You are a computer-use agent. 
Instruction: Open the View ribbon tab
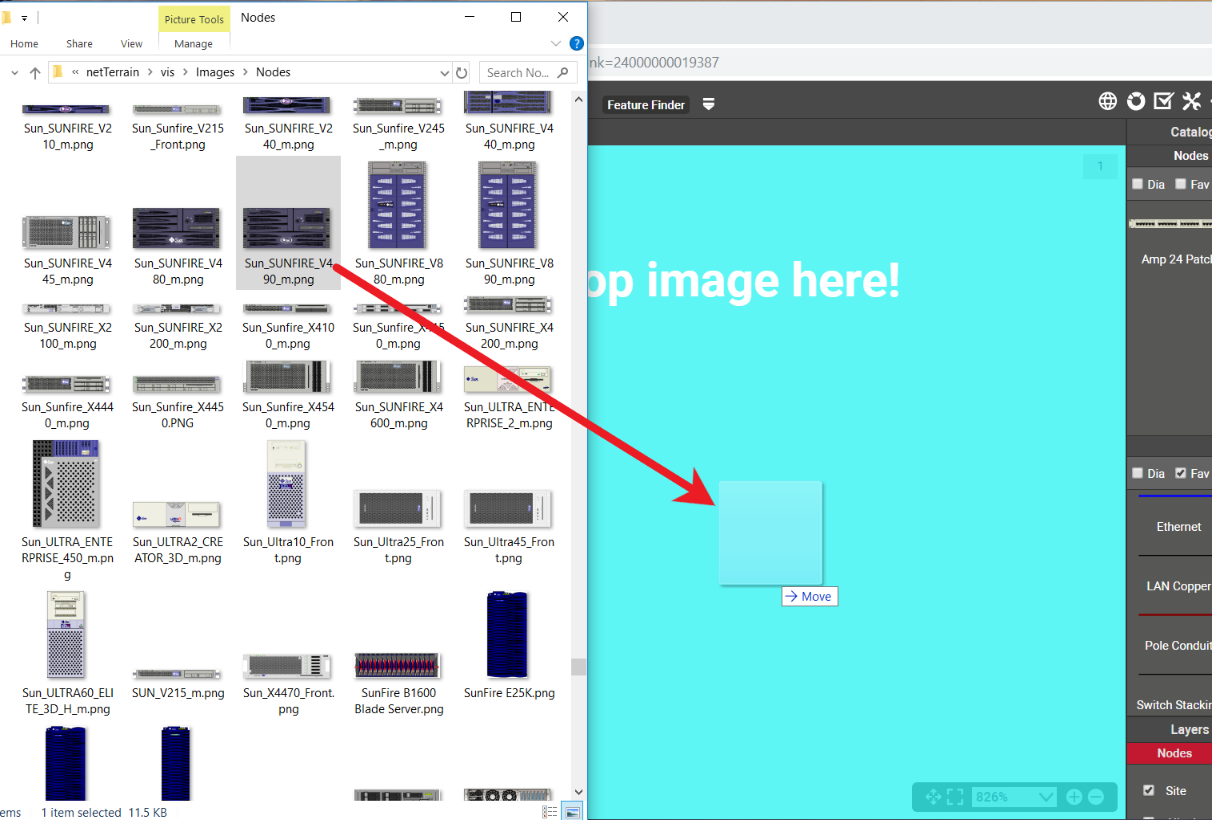click(x=132, y=44)
